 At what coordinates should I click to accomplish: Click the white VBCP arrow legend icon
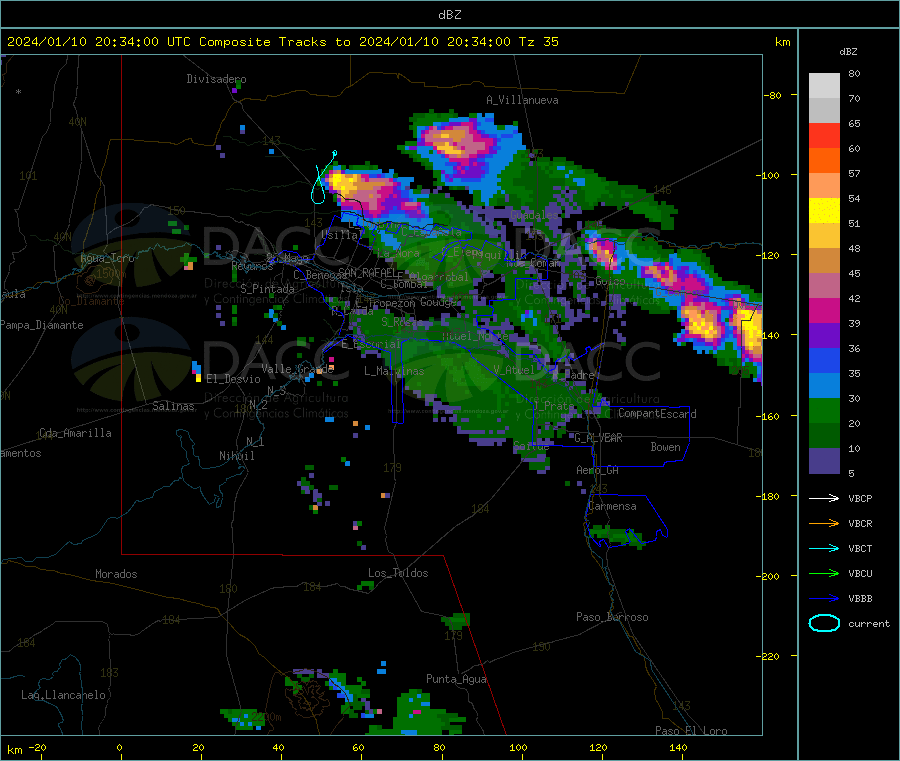tap(824, 498)
